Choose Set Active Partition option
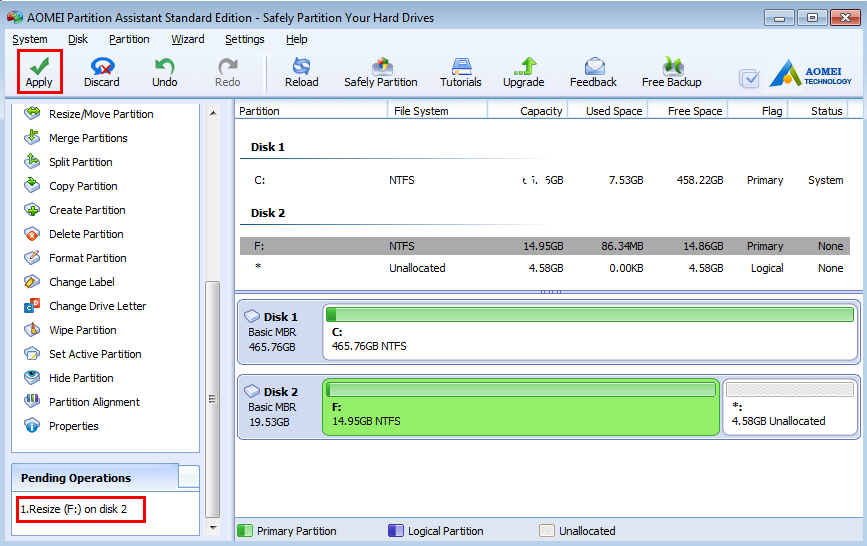The image size is (867, 546). click(x=83, y=354)
